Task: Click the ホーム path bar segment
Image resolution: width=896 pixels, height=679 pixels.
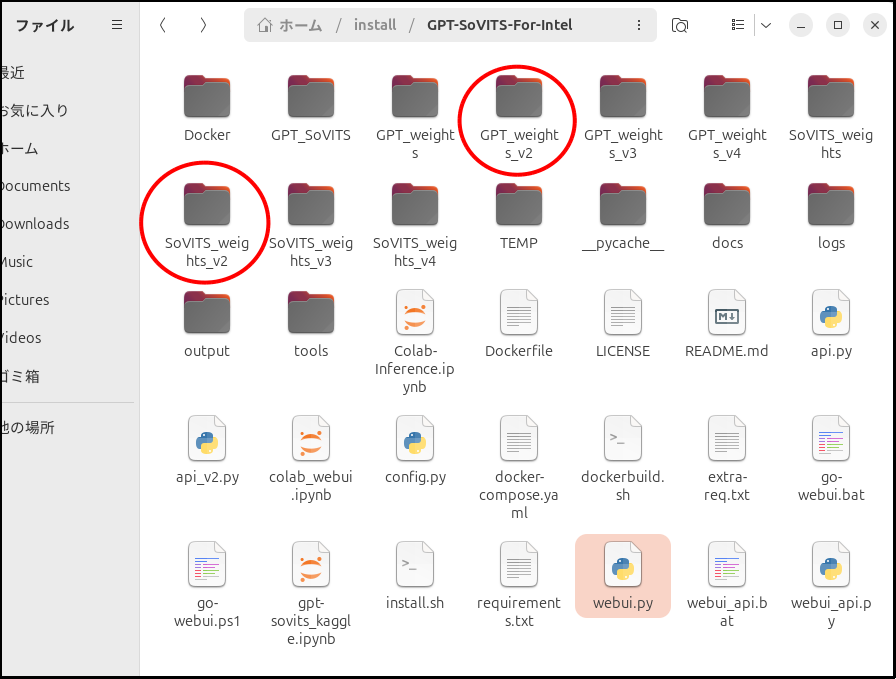Action: [300, 25]
